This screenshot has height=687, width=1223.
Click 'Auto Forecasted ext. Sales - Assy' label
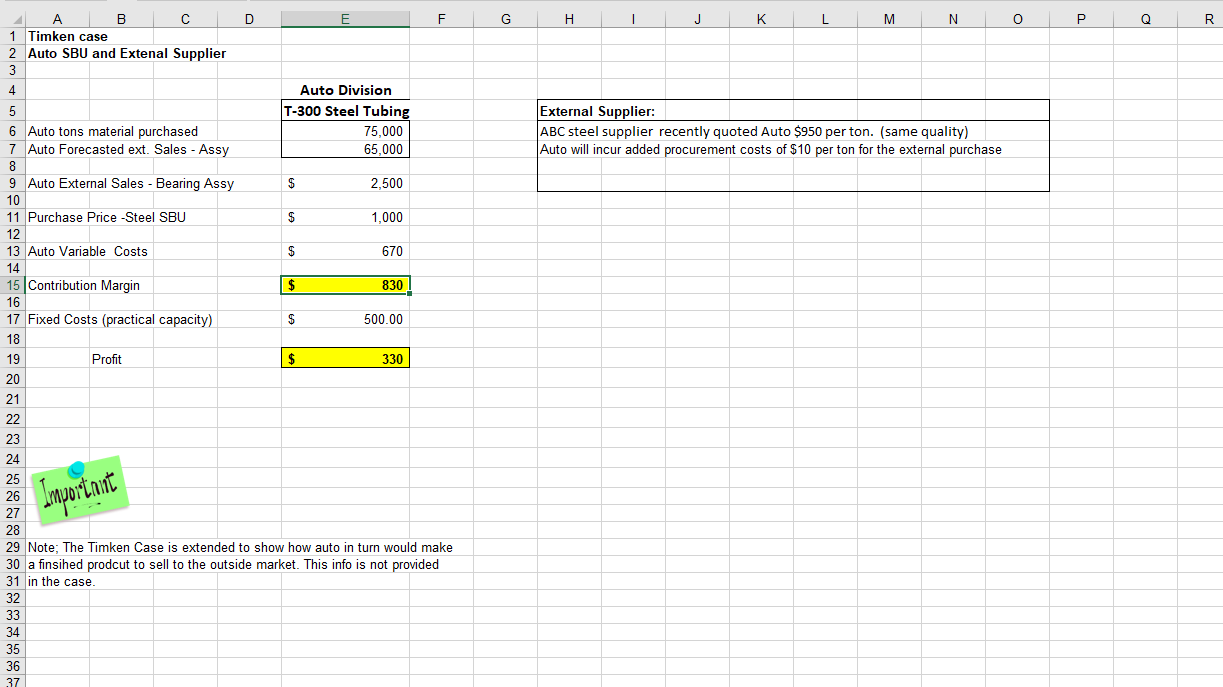click(128, 149)
